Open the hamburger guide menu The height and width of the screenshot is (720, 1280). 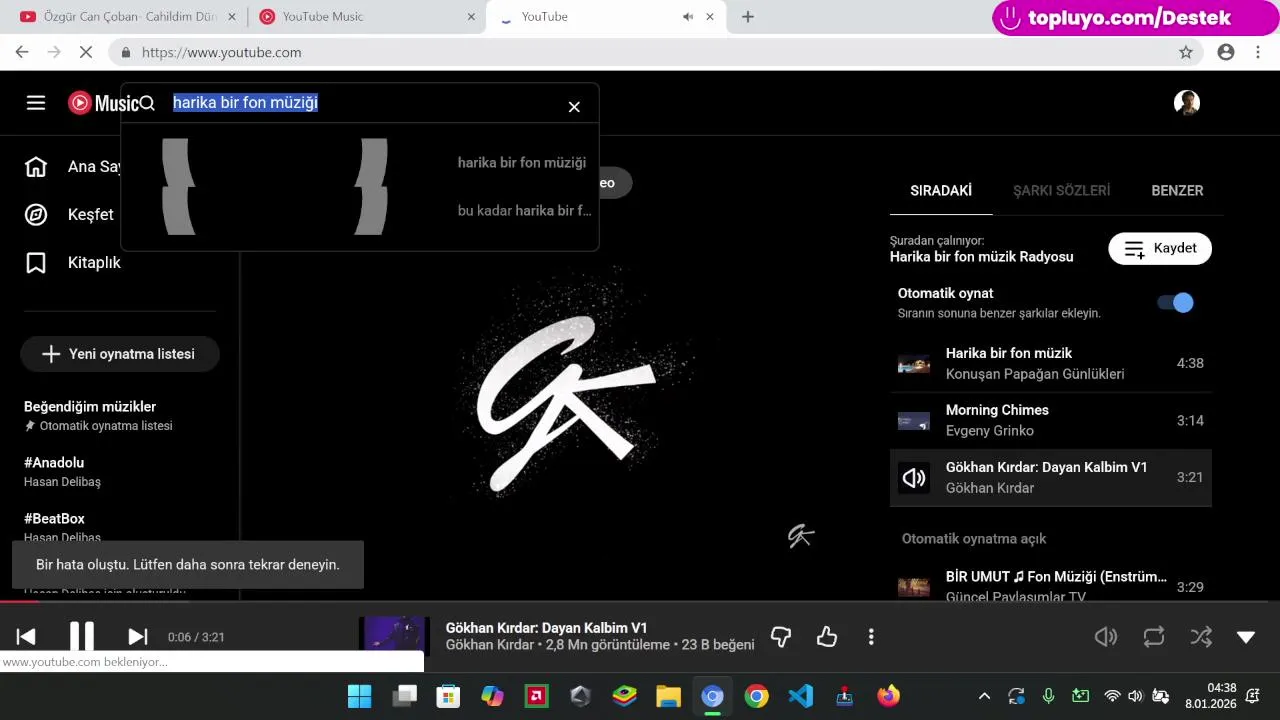coord(36,103)
